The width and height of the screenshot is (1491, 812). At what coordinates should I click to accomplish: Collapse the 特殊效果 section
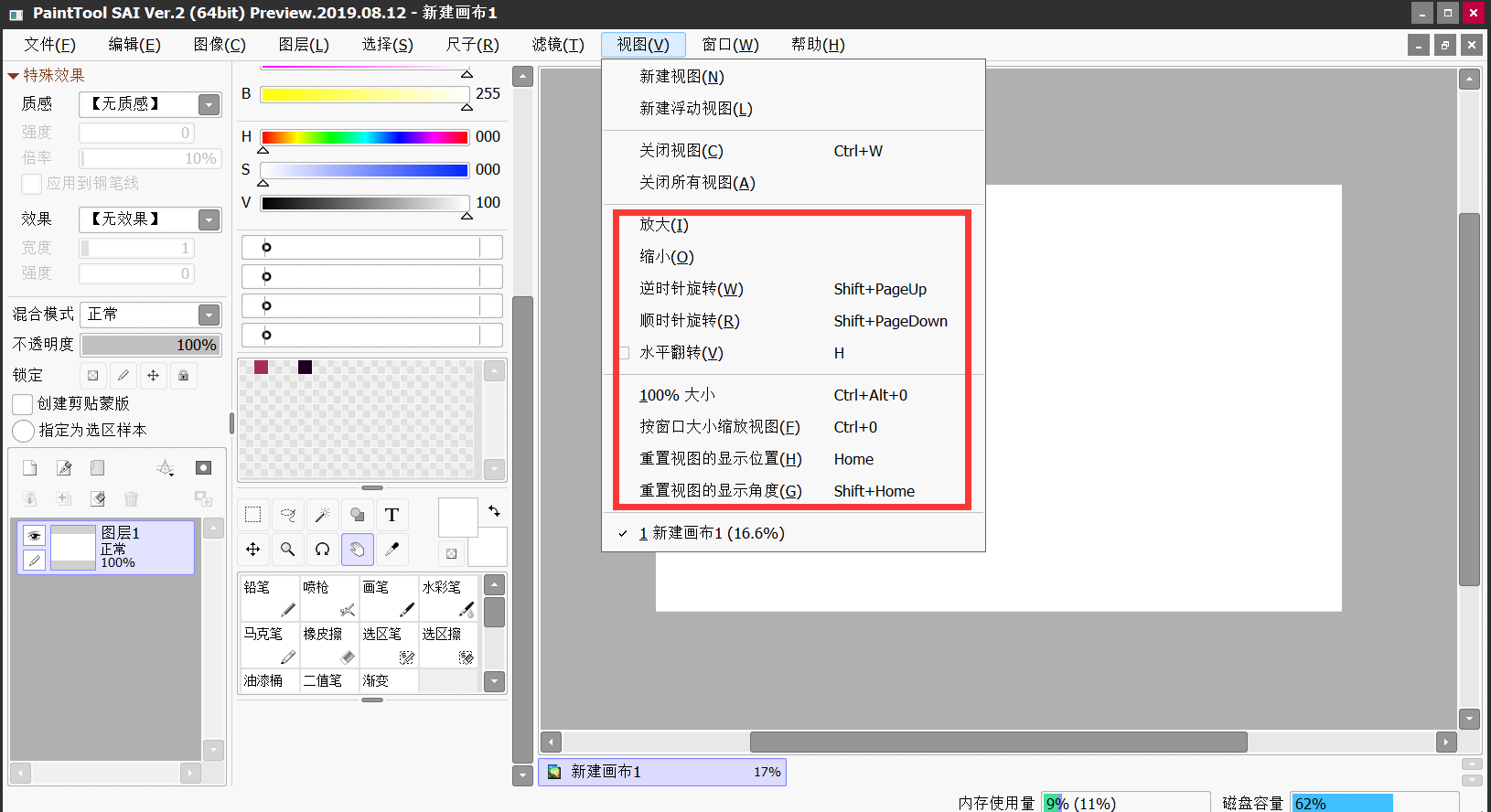(14, 76)
